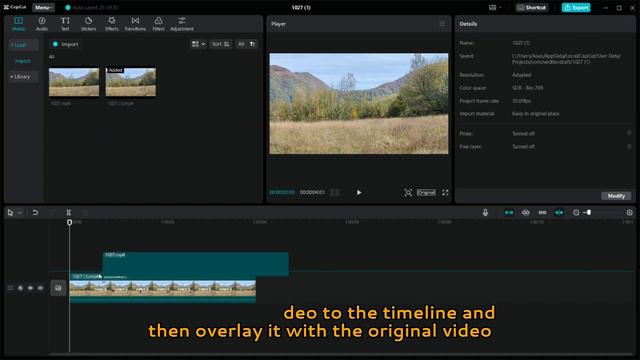Select Import under Local in sidebar
640x360 pixels.
(x=23, y=61)
